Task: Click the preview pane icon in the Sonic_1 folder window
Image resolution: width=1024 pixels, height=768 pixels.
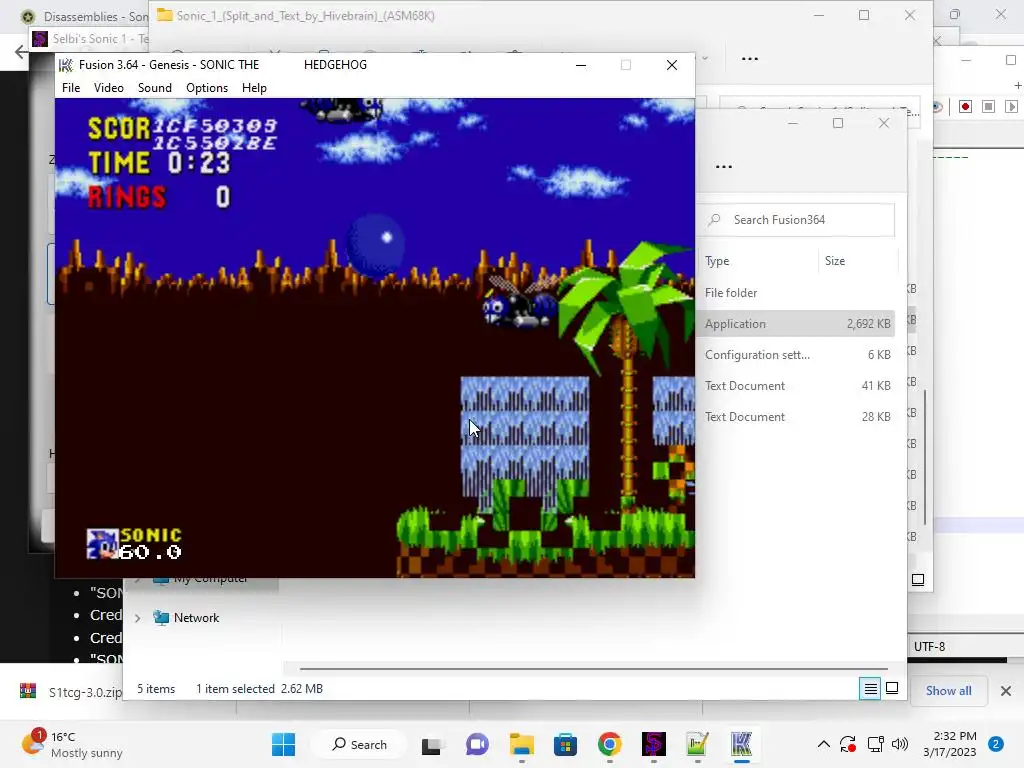Action: [918, 580]
